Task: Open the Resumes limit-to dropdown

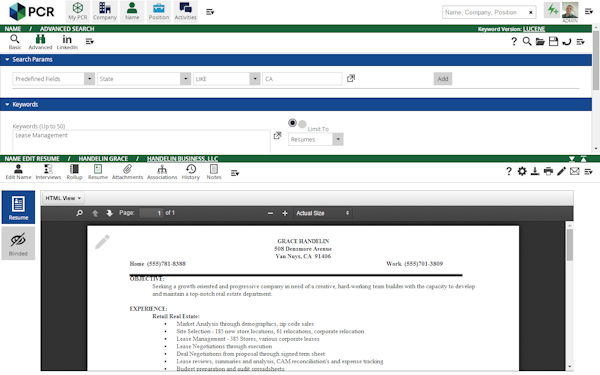Action: (316, 140)
